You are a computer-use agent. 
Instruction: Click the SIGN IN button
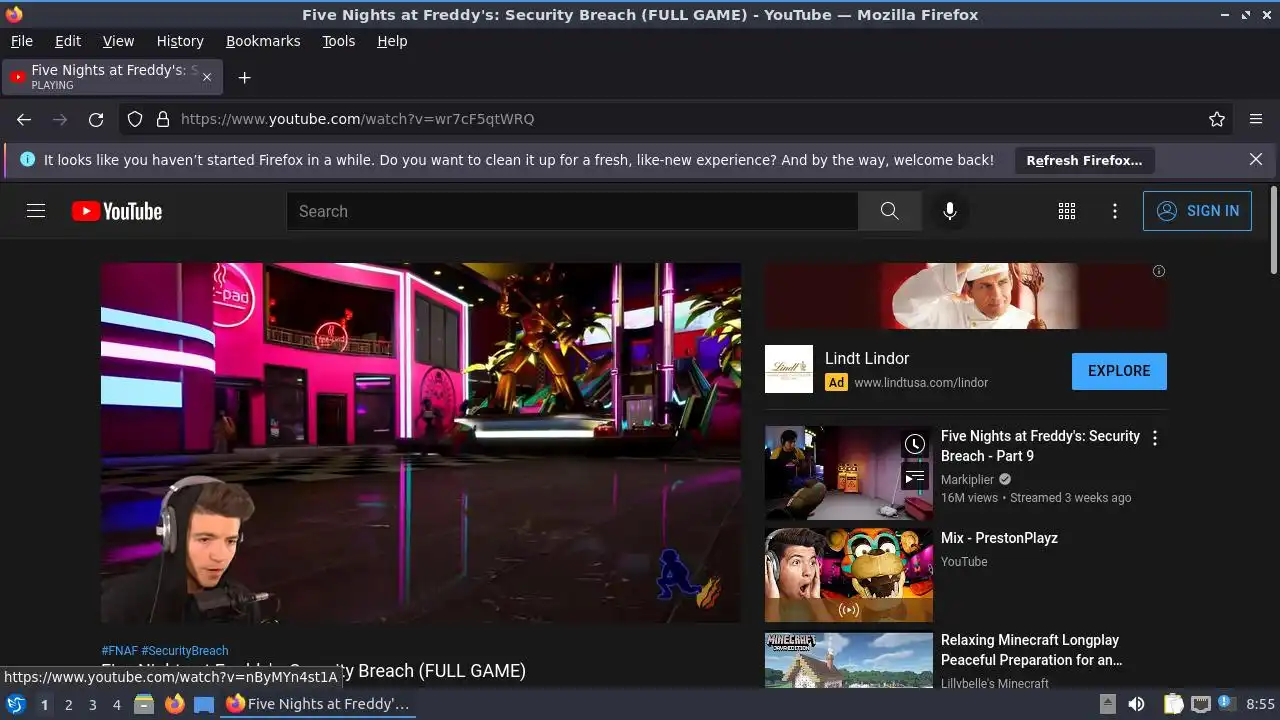1197,211
